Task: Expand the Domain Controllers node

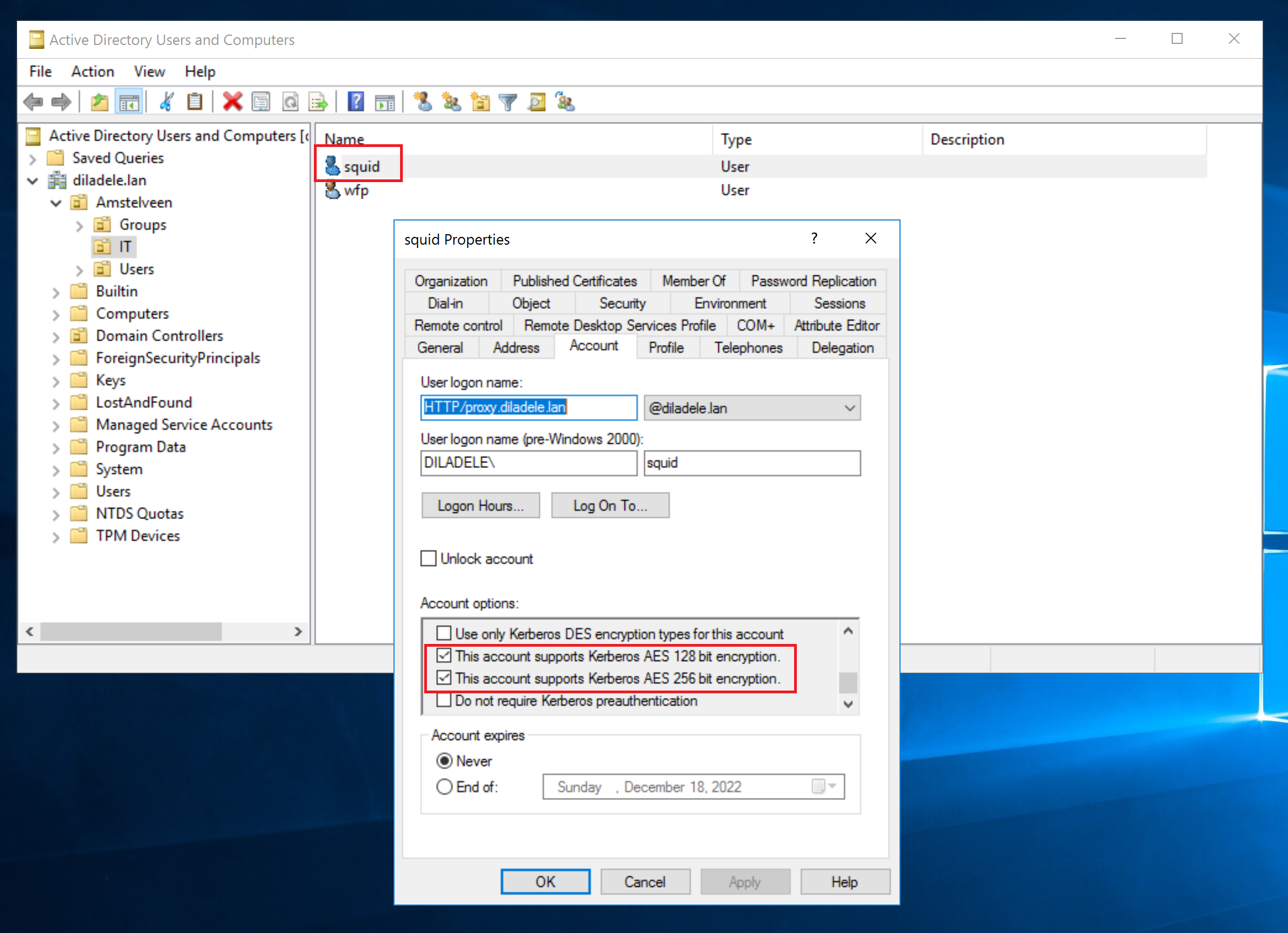Action: (x=55, y=337)
